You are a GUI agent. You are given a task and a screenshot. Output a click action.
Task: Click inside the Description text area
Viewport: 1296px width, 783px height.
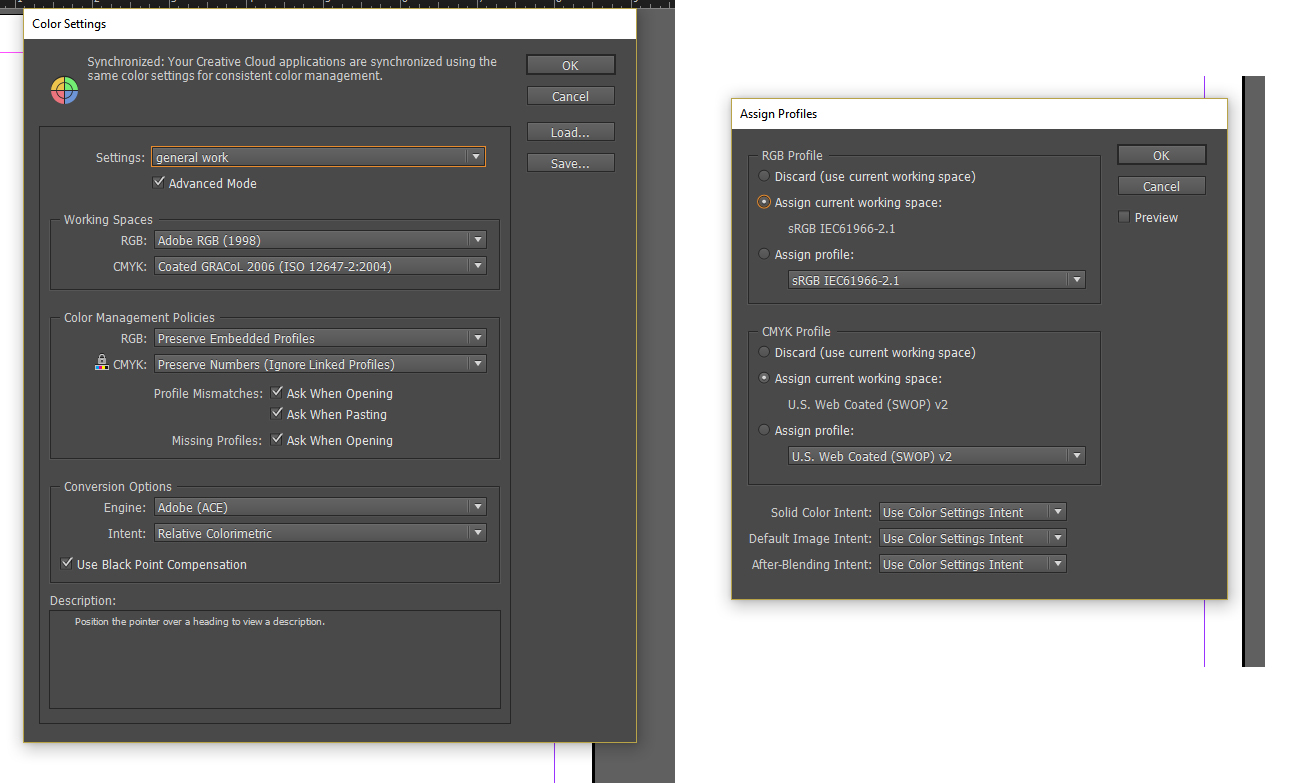(275, 660)
